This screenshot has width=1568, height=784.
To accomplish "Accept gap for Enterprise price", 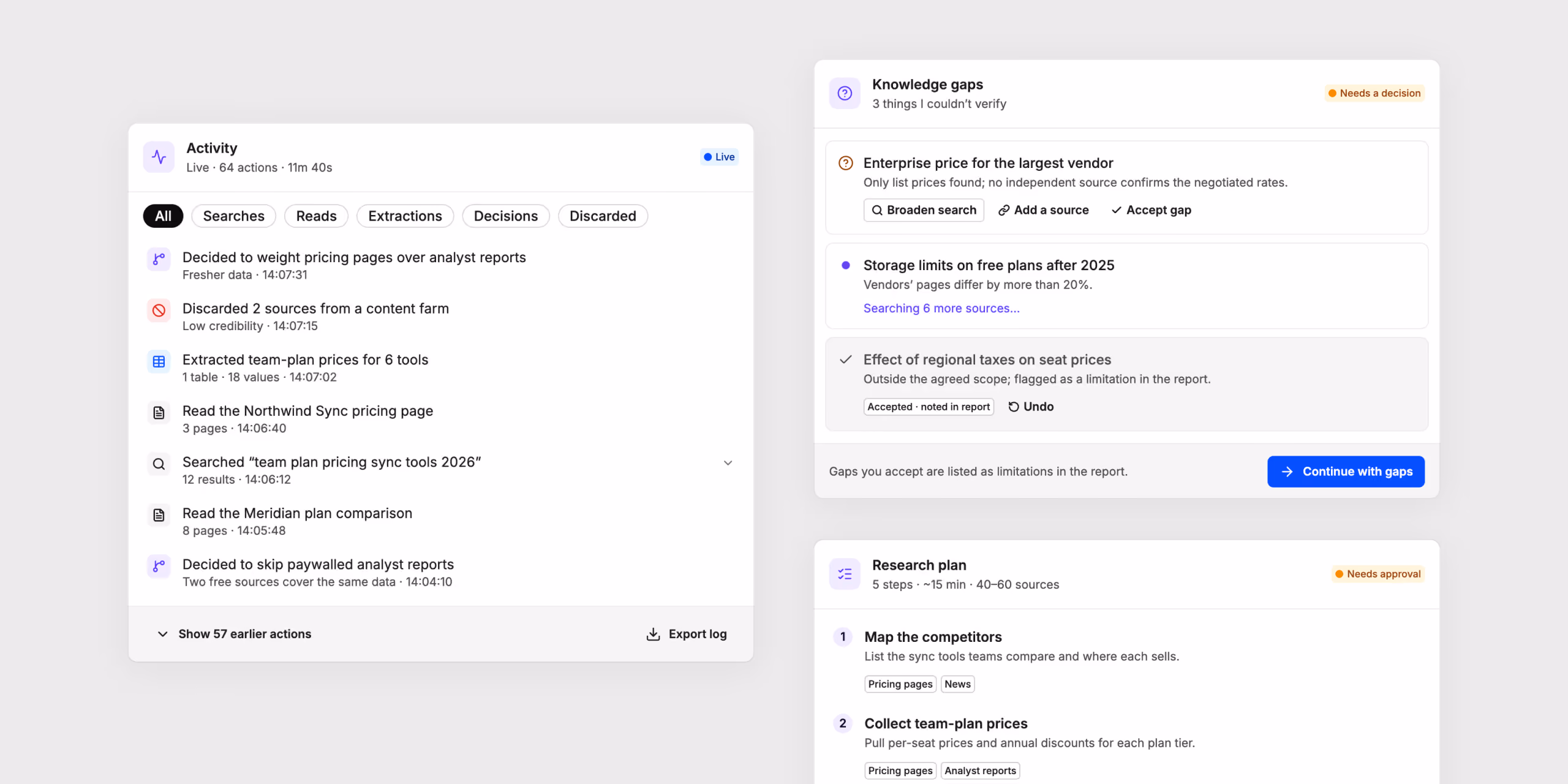I will click(1151, 210).
